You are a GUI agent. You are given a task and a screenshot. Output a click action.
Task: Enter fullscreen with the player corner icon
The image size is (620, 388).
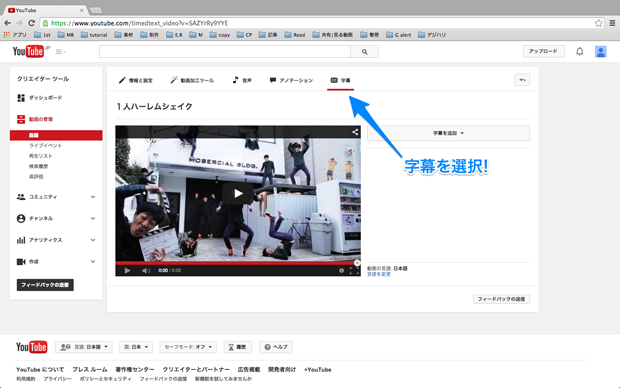click(354, 271)
